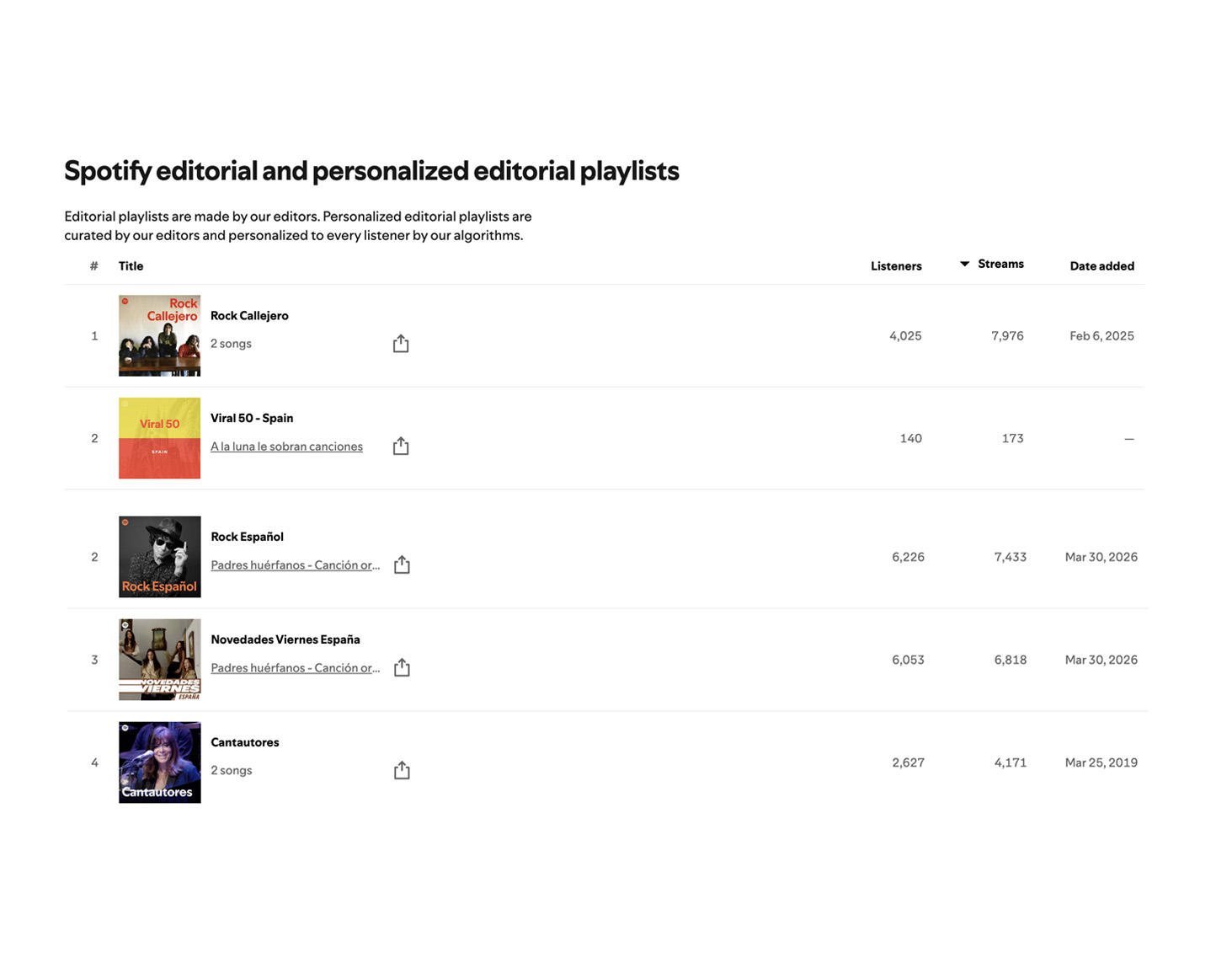Open Padres huérfanos link under Novedades Viernes

point(296,668)
